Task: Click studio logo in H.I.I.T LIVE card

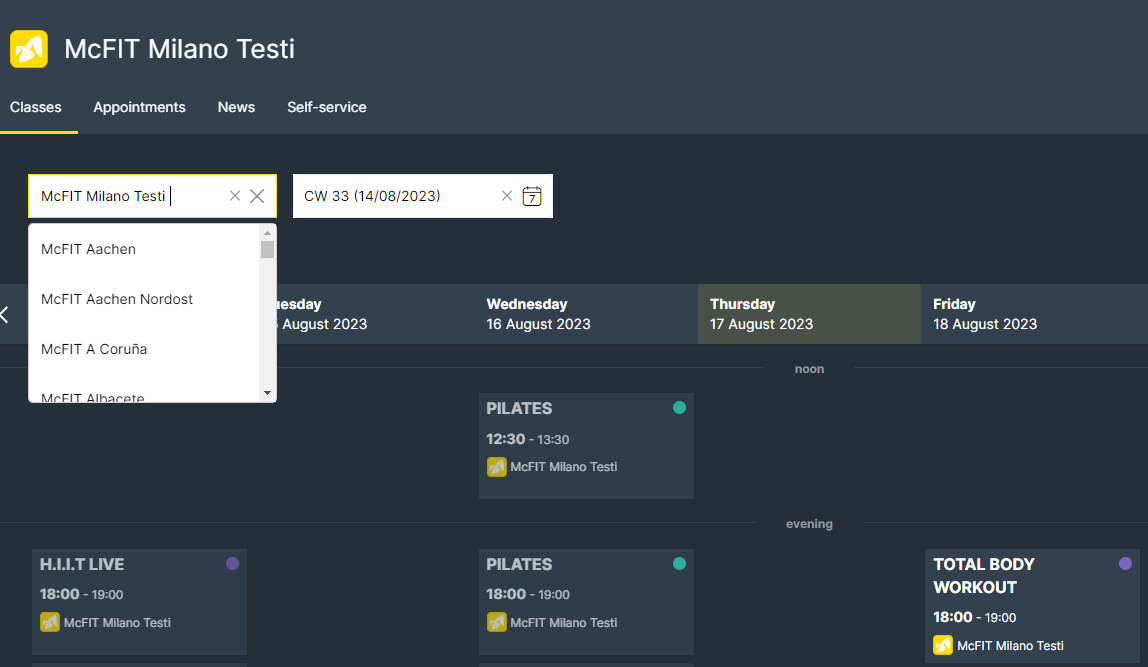Action: 50,622
